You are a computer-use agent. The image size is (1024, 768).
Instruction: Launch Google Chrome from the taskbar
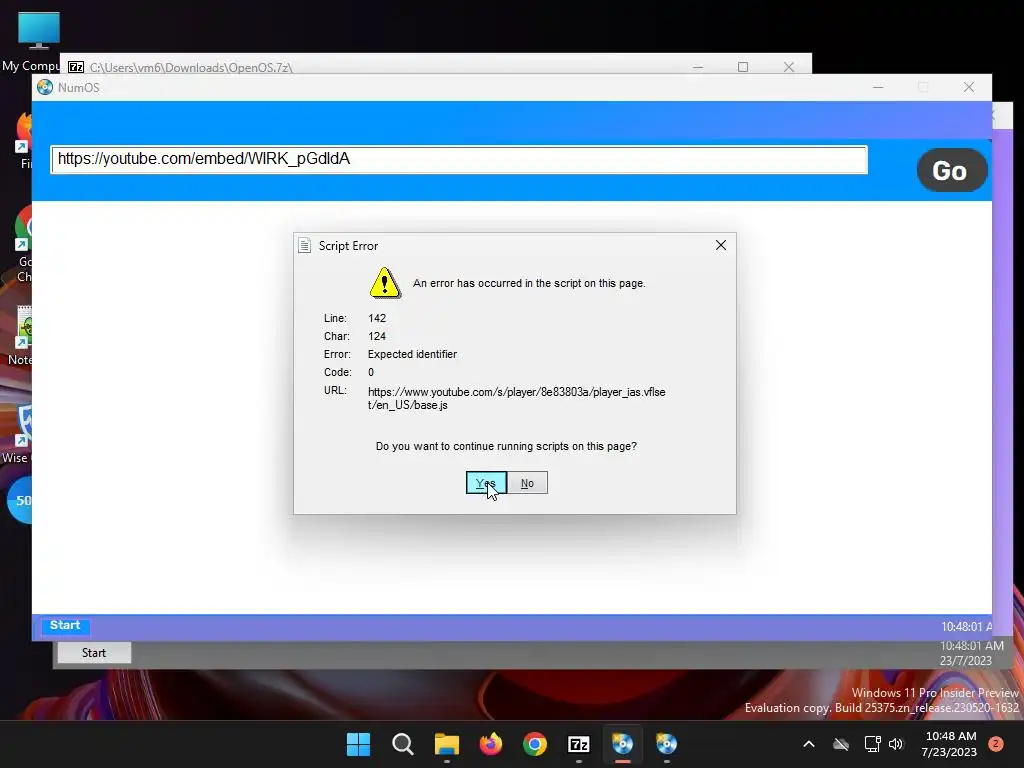(x=535, y=744)
